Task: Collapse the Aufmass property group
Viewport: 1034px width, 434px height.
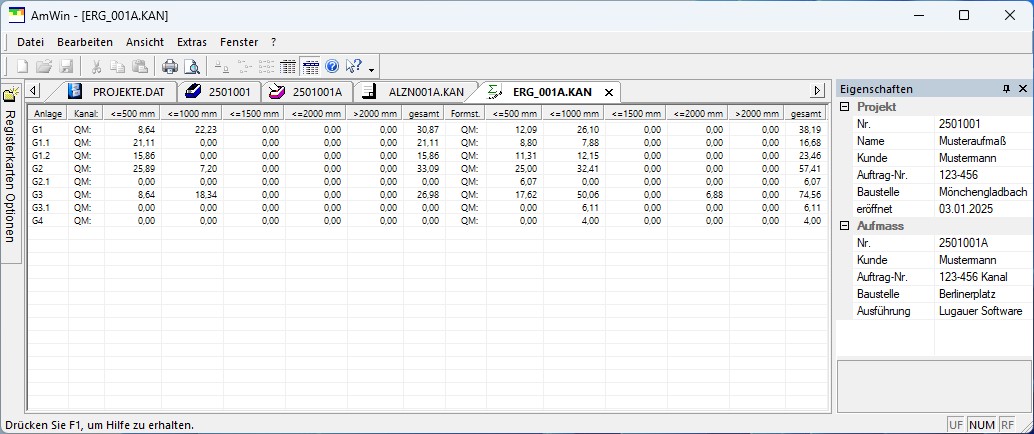Action: (x=844, y=226)
